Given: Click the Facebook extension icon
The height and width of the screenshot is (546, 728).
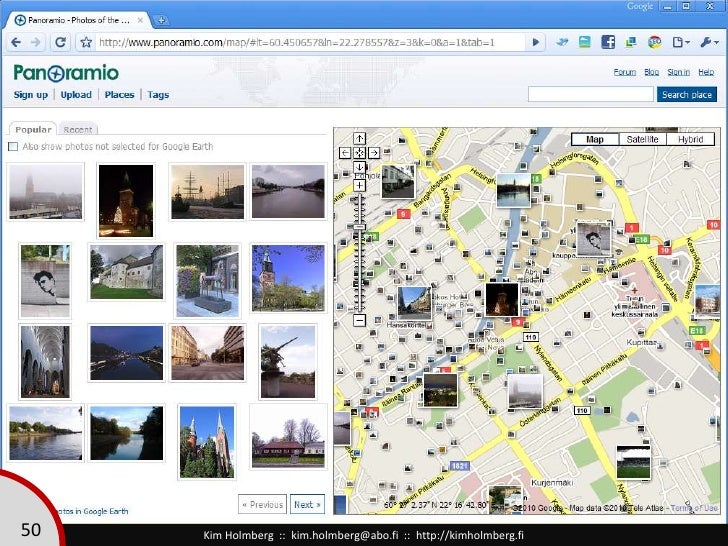Looking at the screenshot, I should (607, 42).
